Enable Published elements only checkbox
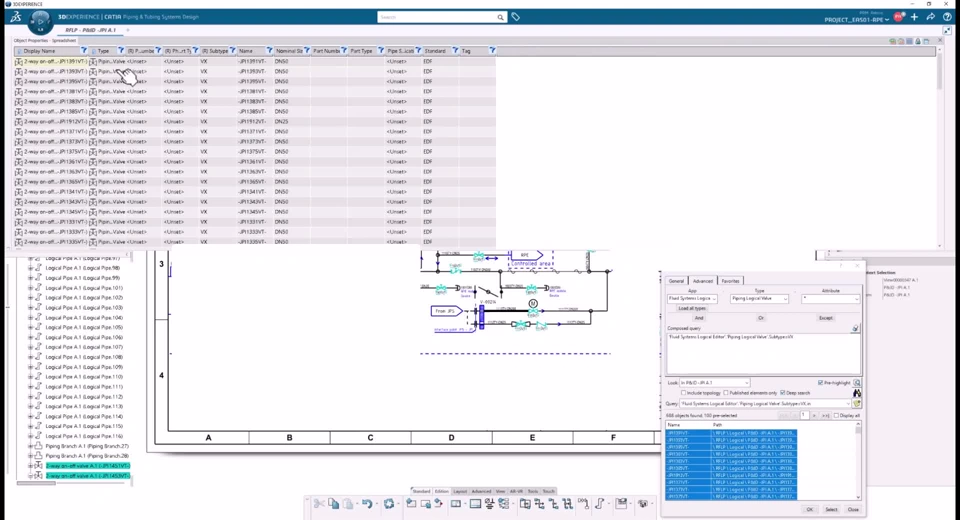960x520 pixels. click(x=726, y=393)
